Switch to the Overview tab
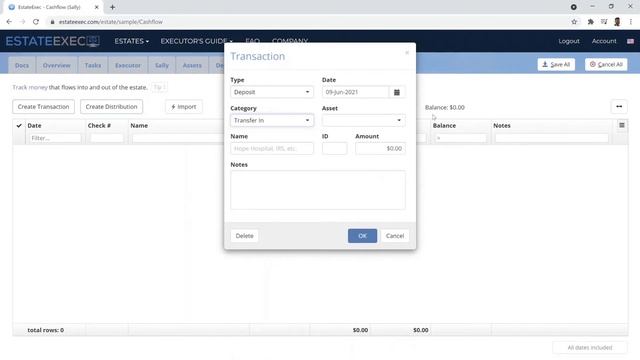The width and height of the screenshot is (640, 360). [57, 65]
